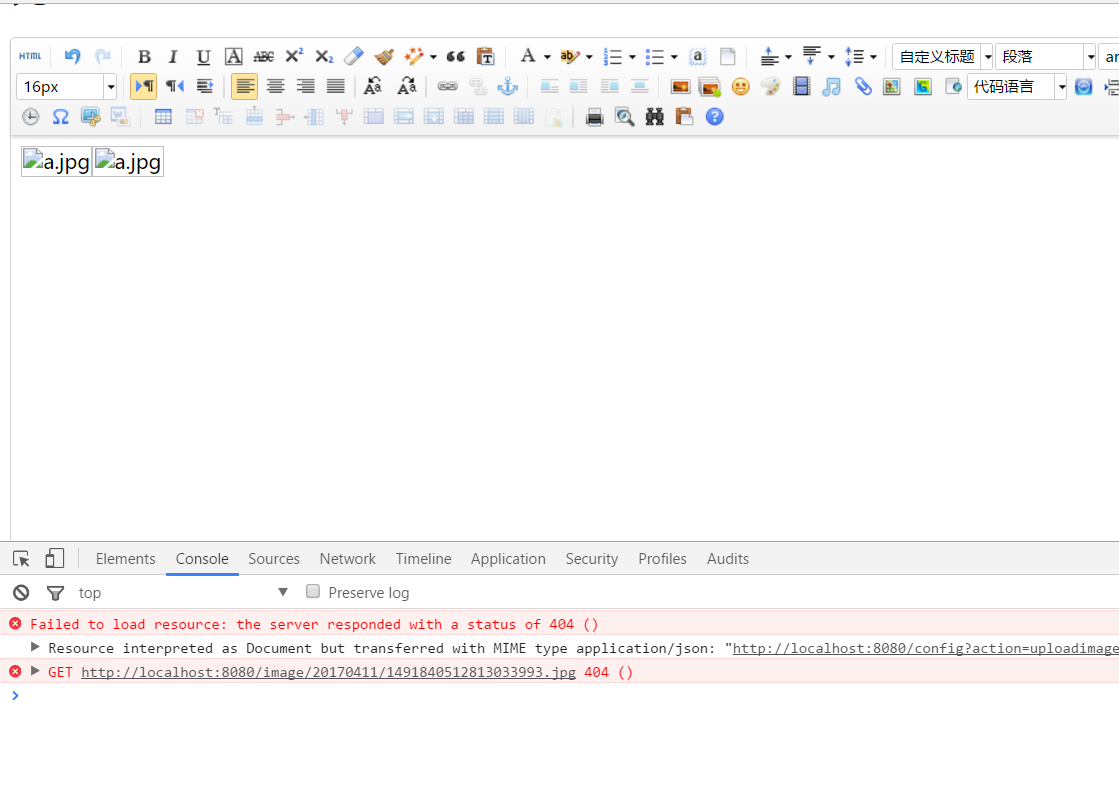Apply font border to text
Viewport: 1119px width, 791px height.
coord(233,56)
